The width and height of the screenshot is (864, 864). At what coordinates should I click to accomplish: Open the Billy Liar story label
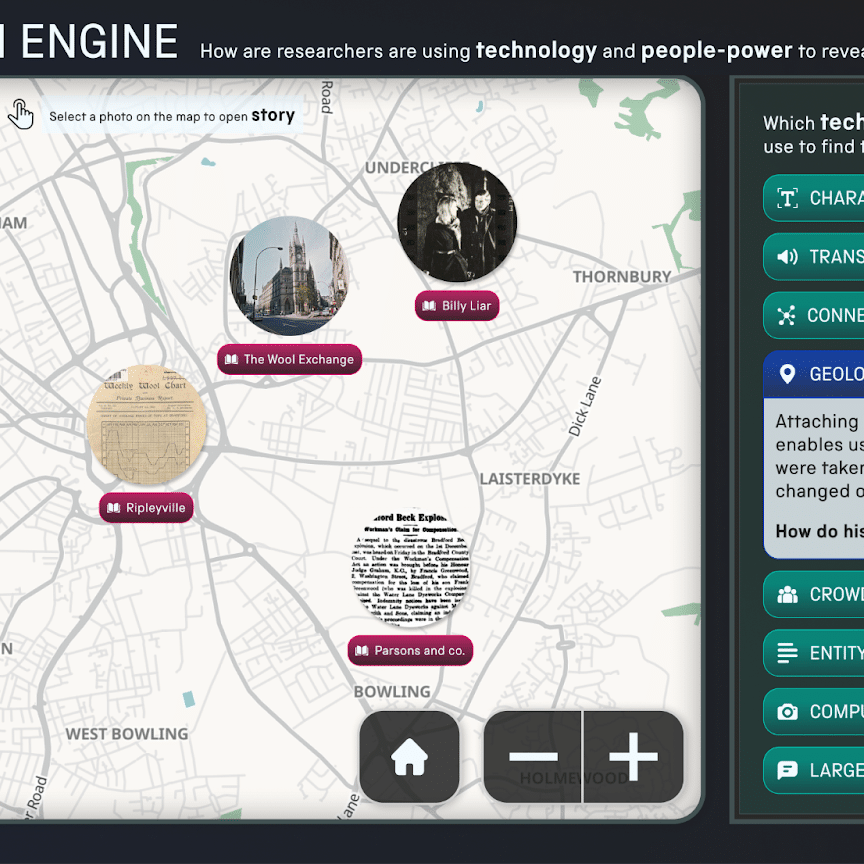[x=457, y=306]
